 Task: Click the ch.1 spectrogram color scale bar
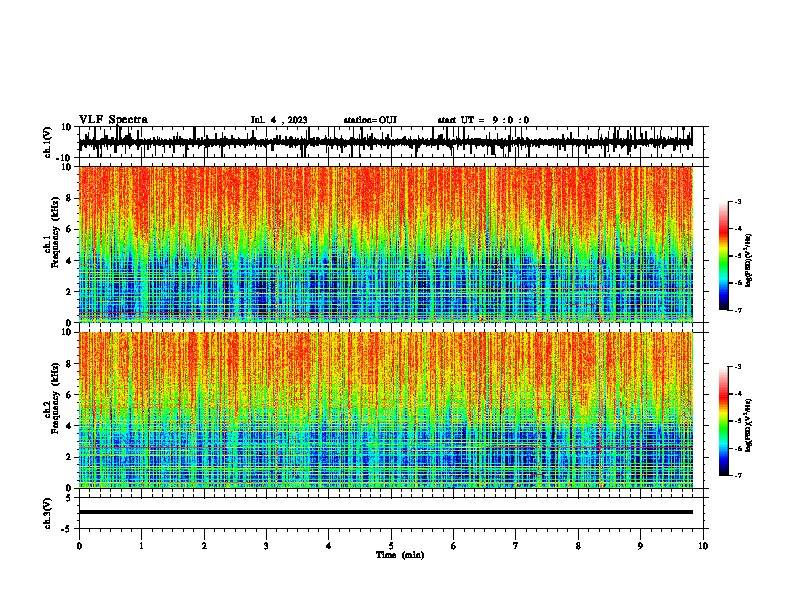click(x=723, y=256)
